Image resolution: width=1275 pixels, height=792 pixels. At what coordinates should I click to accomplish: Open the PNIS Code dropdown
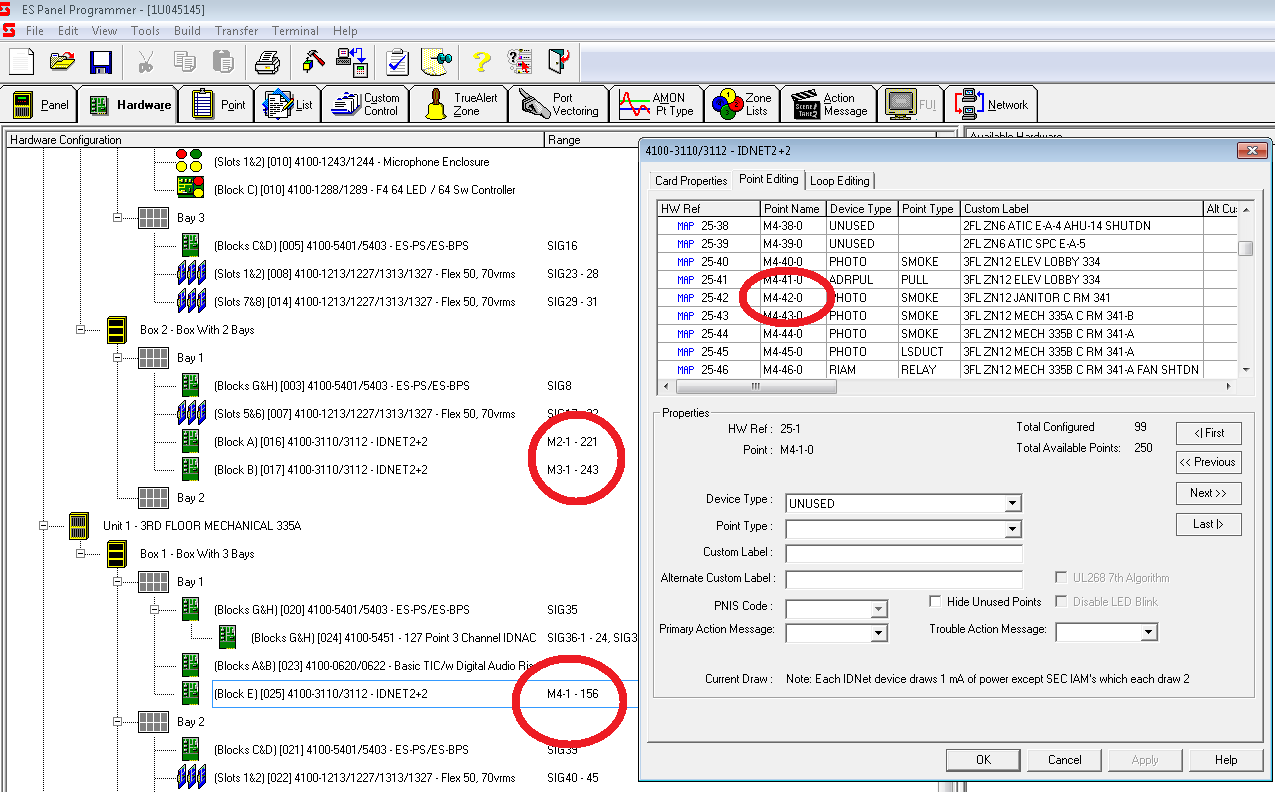pos(879,609)
